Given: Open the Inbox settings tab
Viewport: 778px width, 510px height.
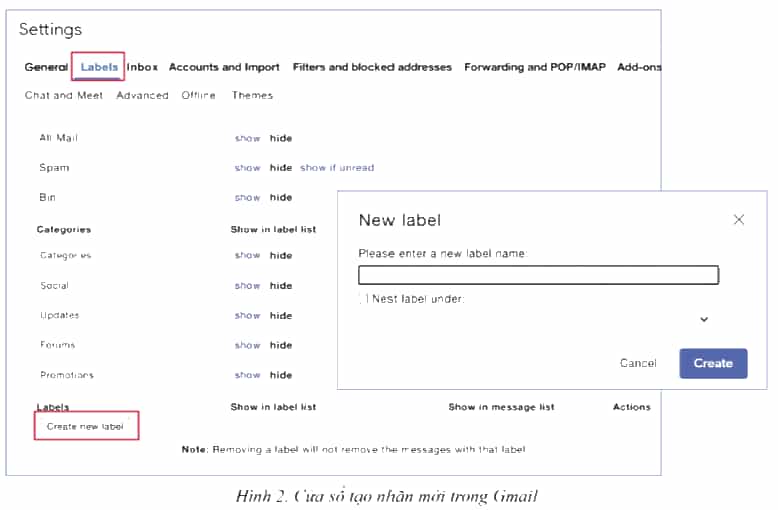Looking at the screenshot, I should pos(142,67).
